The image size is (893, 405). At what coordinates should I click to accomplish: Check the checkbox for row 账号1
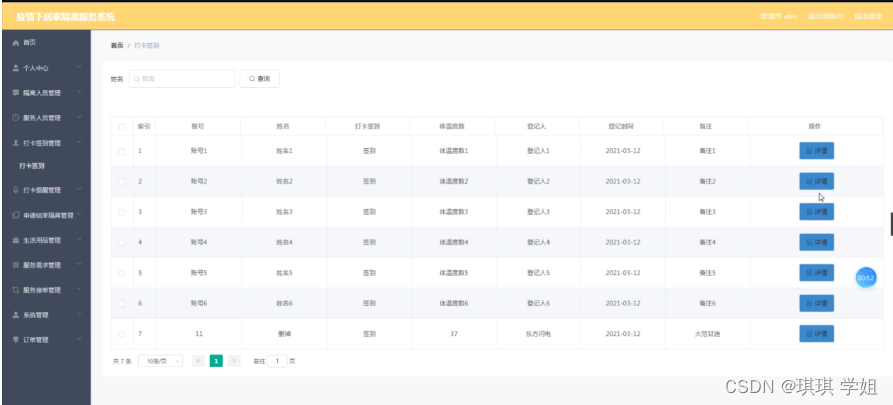coord(122,151)
